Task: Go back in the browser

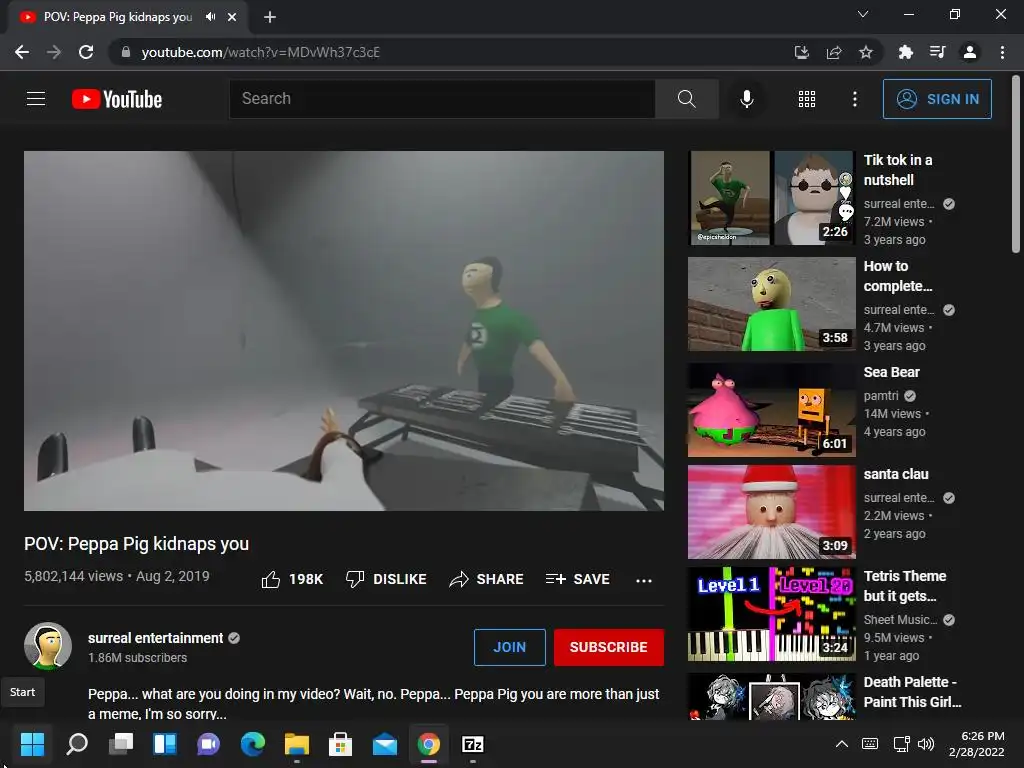Action: (22, 52)
